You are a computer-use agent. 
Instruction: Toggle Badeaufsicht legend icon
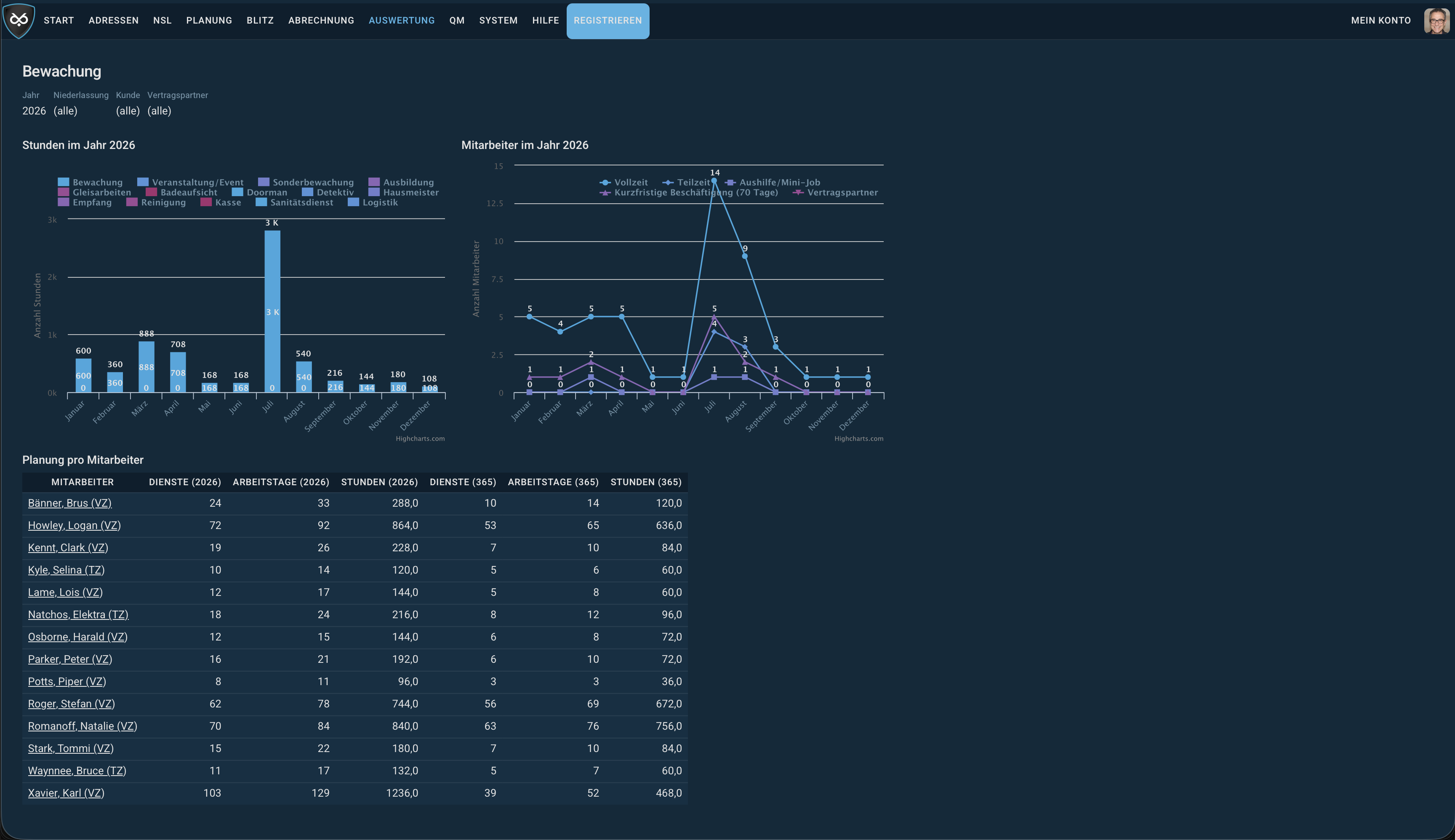point(151,192)
